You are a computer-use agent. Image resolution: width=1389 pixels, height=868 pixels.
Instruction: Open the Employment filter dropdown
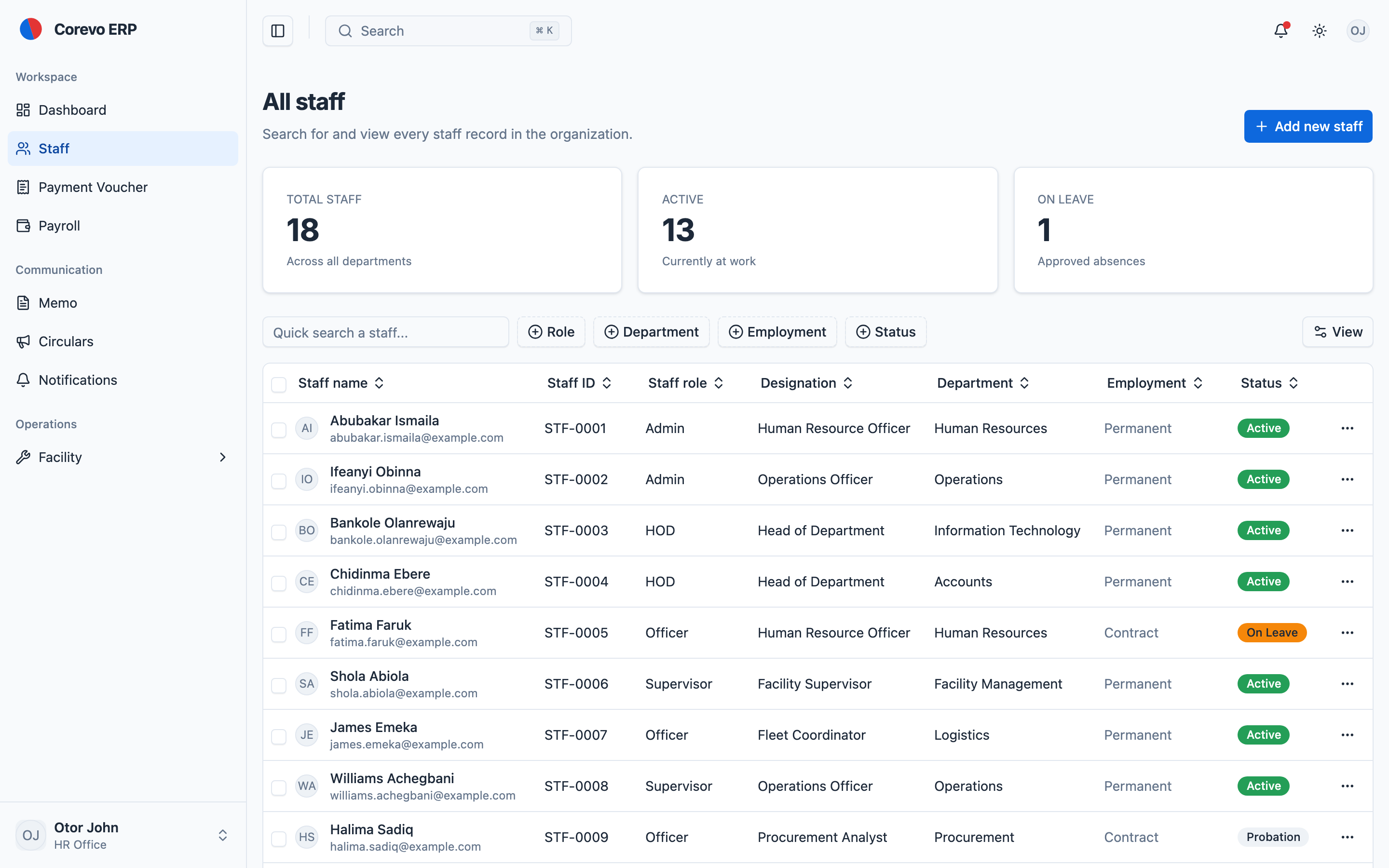(x=777, y=332)
